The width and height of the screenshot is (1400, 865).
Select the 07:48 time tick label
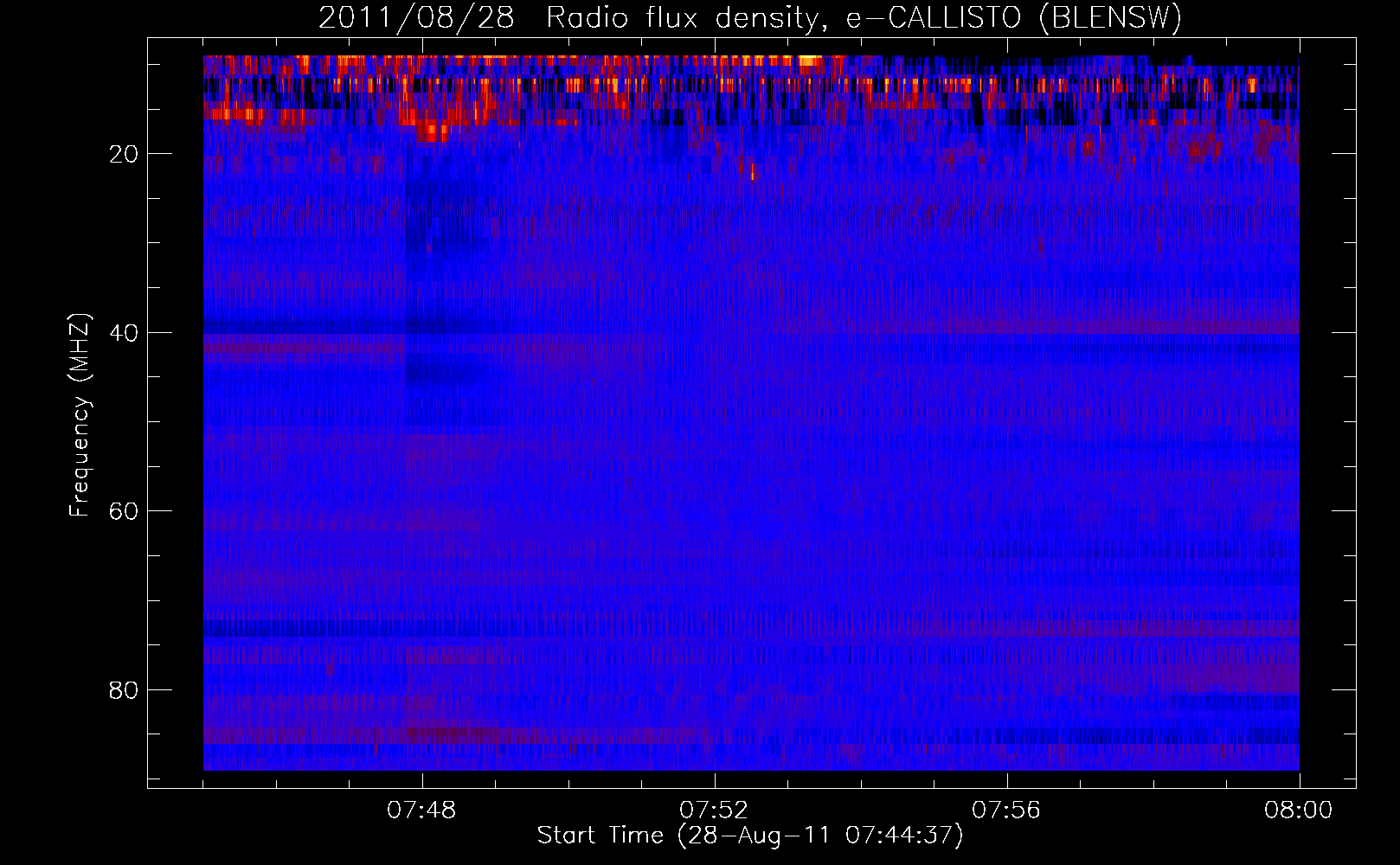pos(421,811)
